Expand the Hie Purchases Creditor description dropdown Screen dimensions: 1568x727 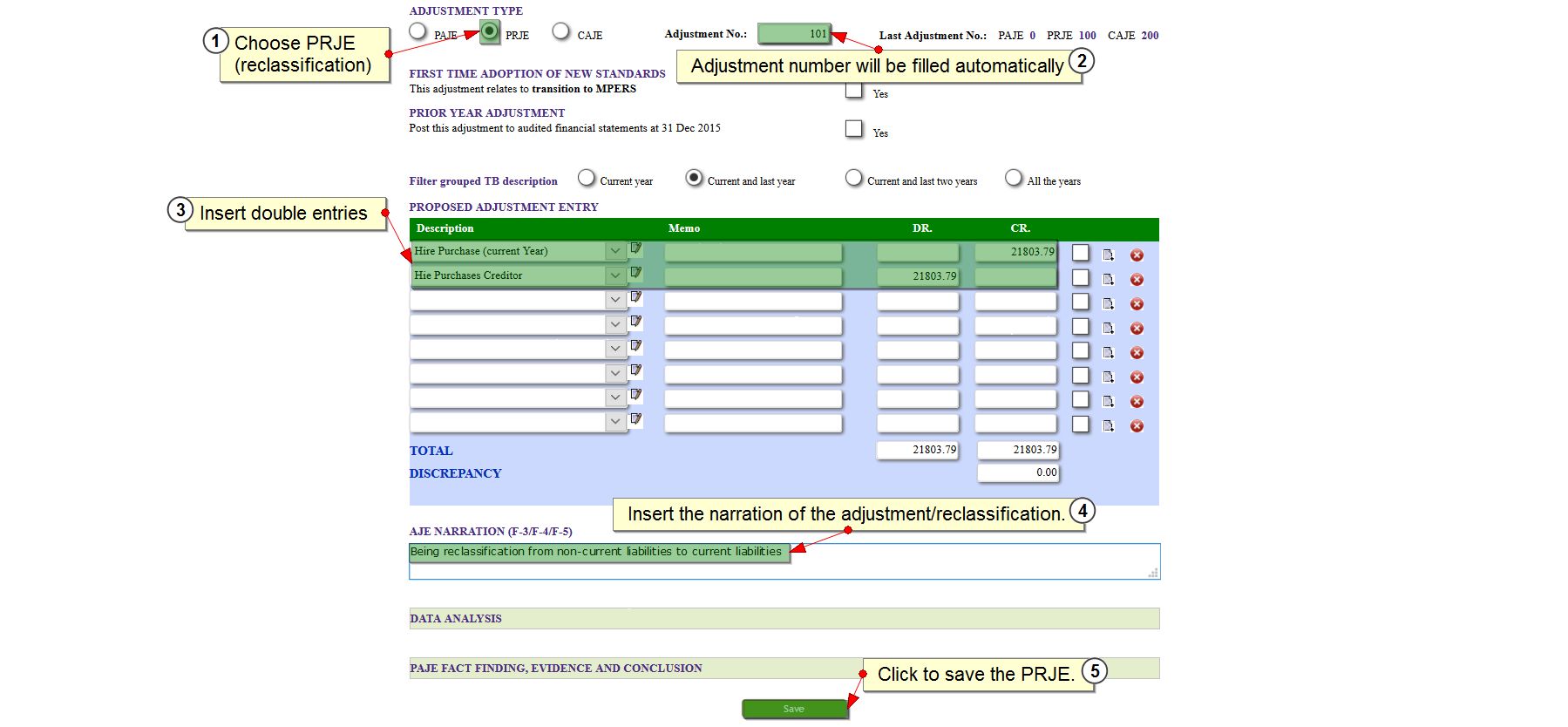click(x=615, y=275)
